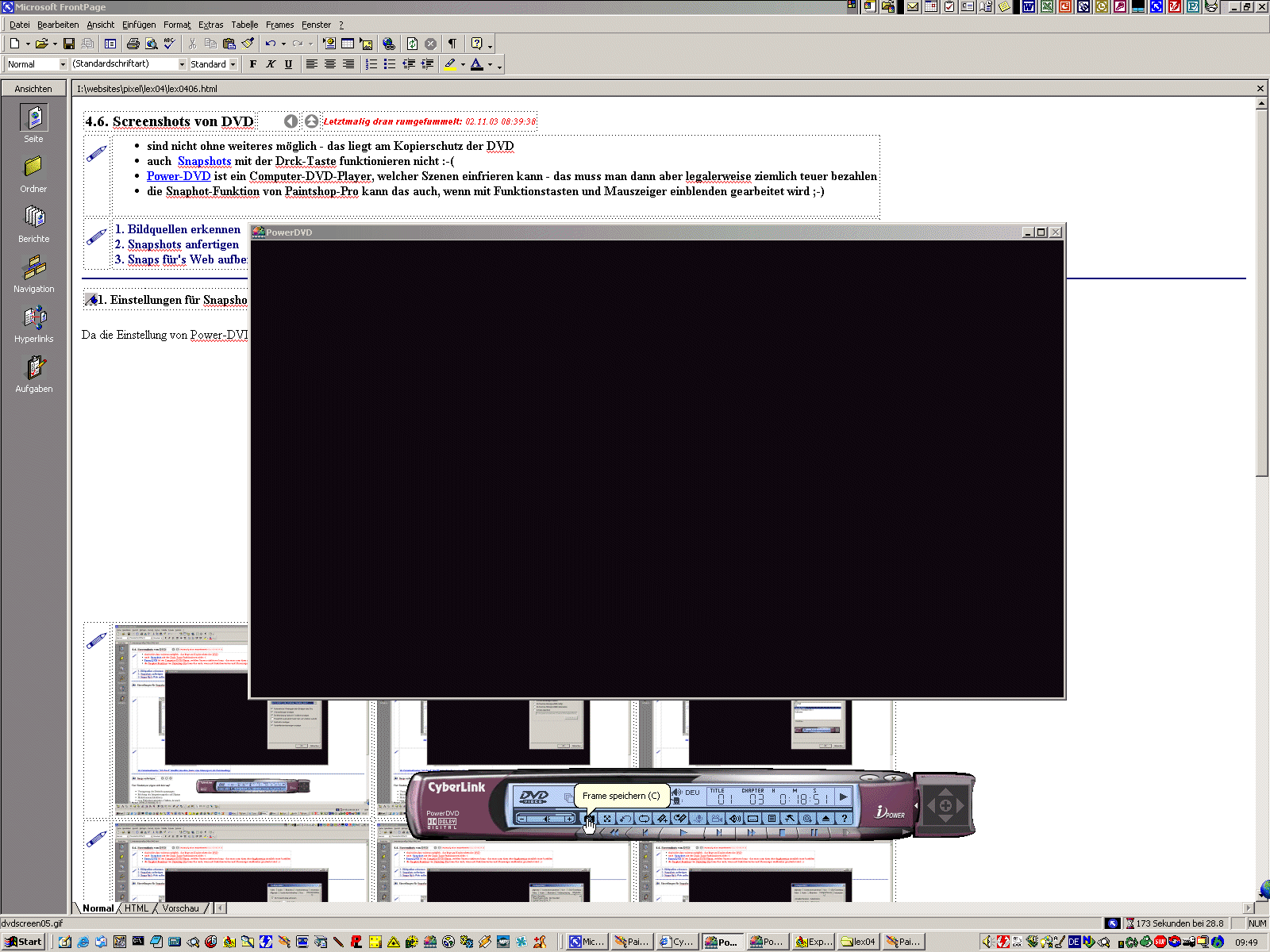Open the Frames menu
1270x952 pixels.
click(279, 25)
